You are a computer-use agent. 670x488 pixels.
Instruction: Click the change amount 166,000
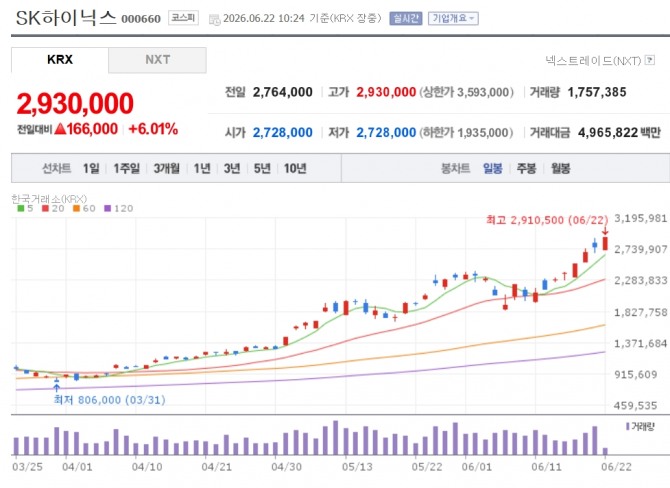point(92,129)
